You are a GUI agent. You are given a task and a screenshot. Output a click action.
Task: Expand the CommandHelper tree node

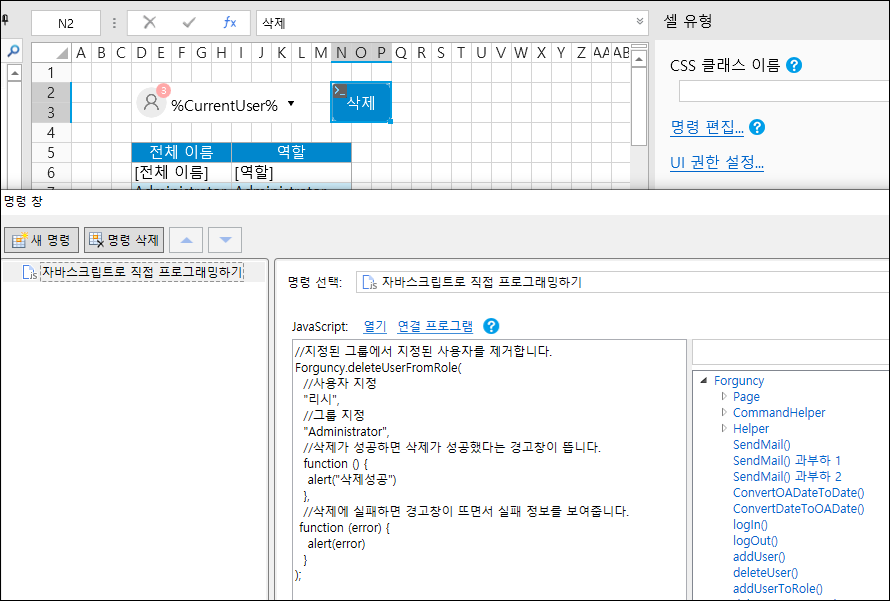724,413
